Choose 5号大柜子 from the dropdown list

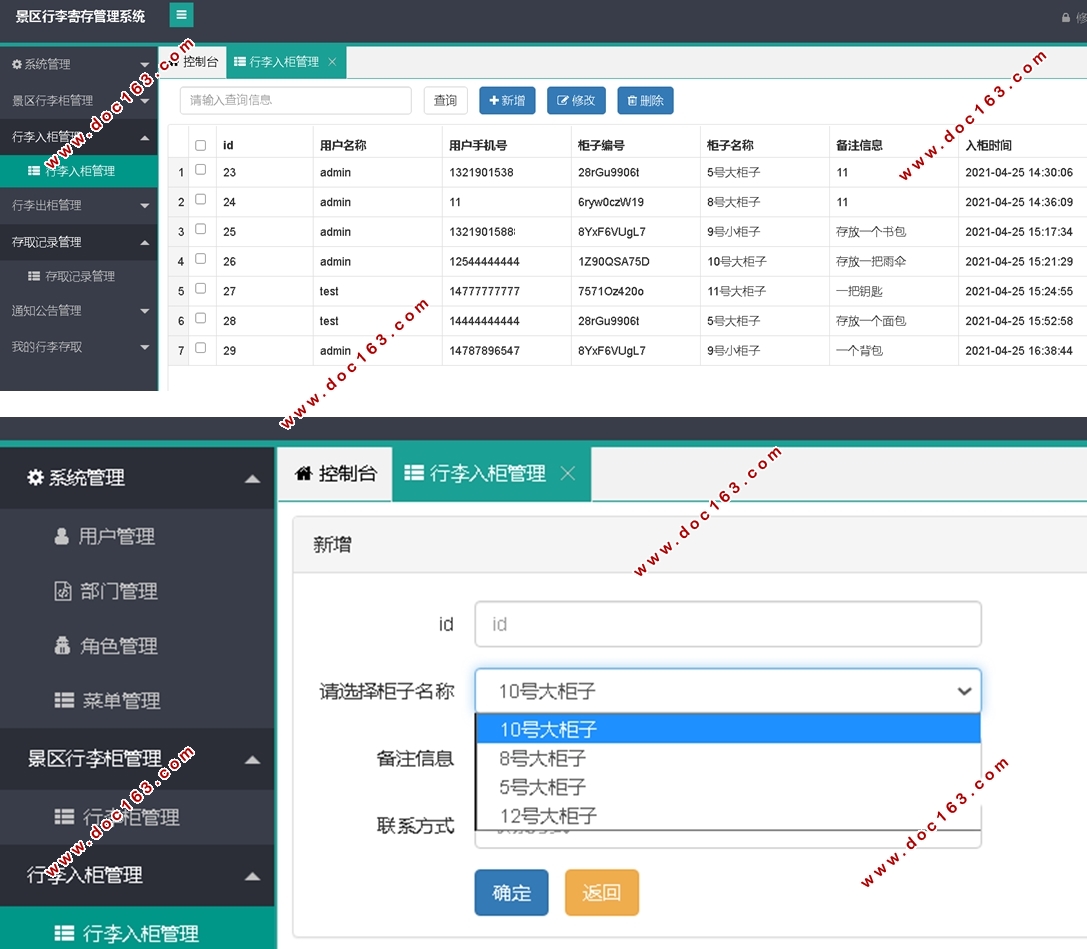tap(728, 787)
